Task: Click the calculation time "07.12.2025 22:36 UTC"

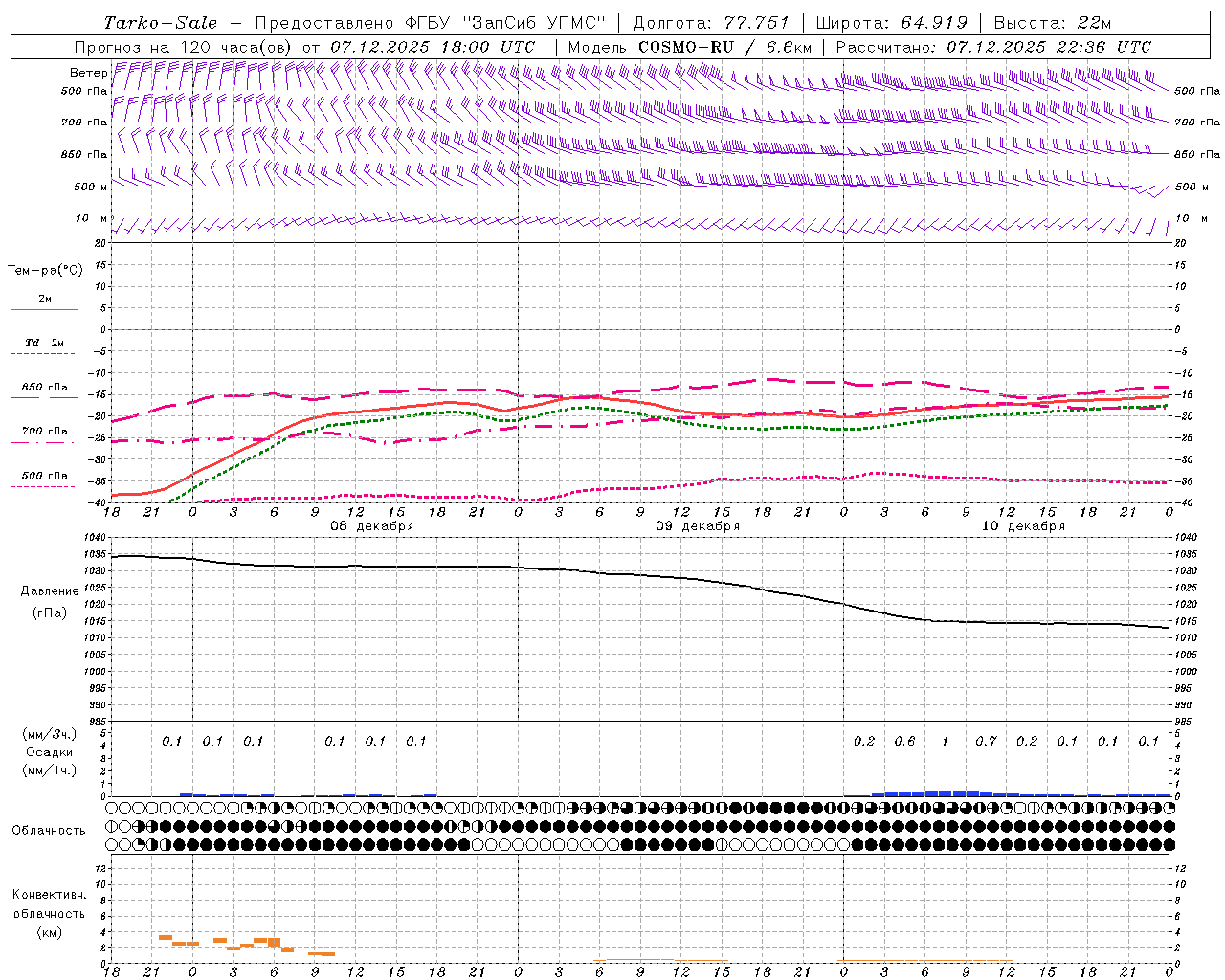Action: point(1049,47)
